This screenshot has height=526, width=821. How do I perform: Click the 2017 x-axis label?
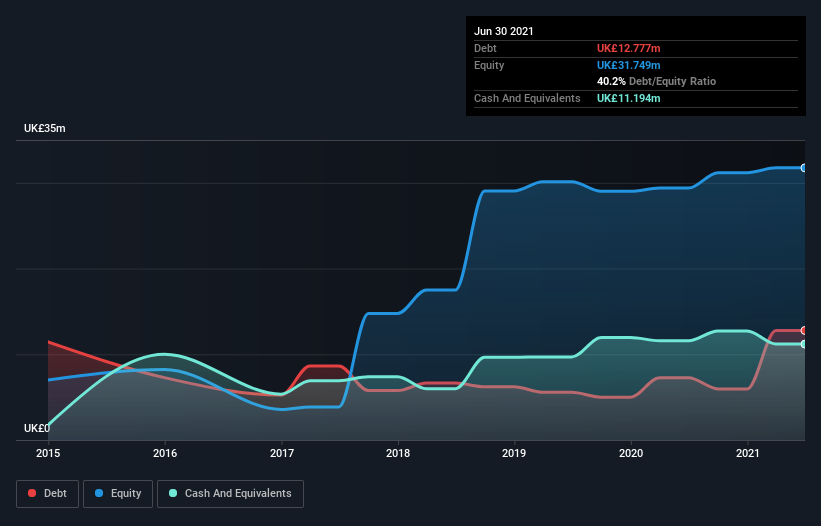[x=282, y=453]
